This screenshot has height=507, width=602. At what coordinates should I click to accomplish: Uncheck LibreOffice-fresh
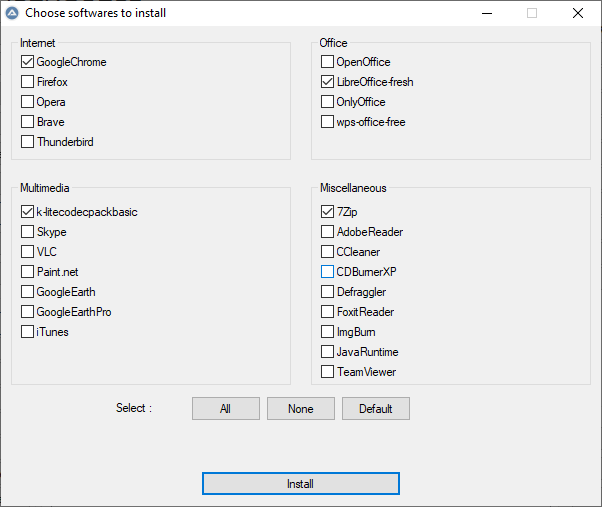[327, 81]
